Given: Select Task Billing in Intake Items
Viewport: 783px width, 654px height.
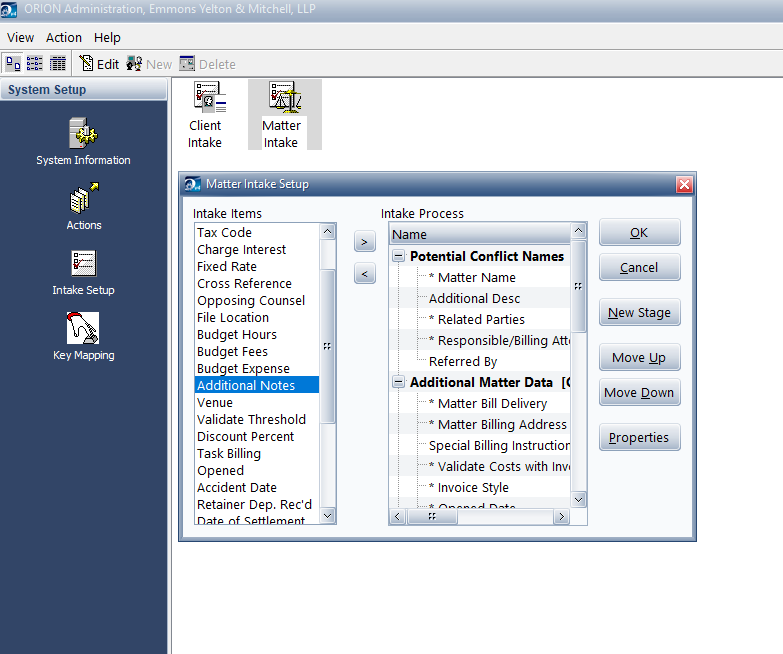Looking at the screenshot, I should click(257, 453).
